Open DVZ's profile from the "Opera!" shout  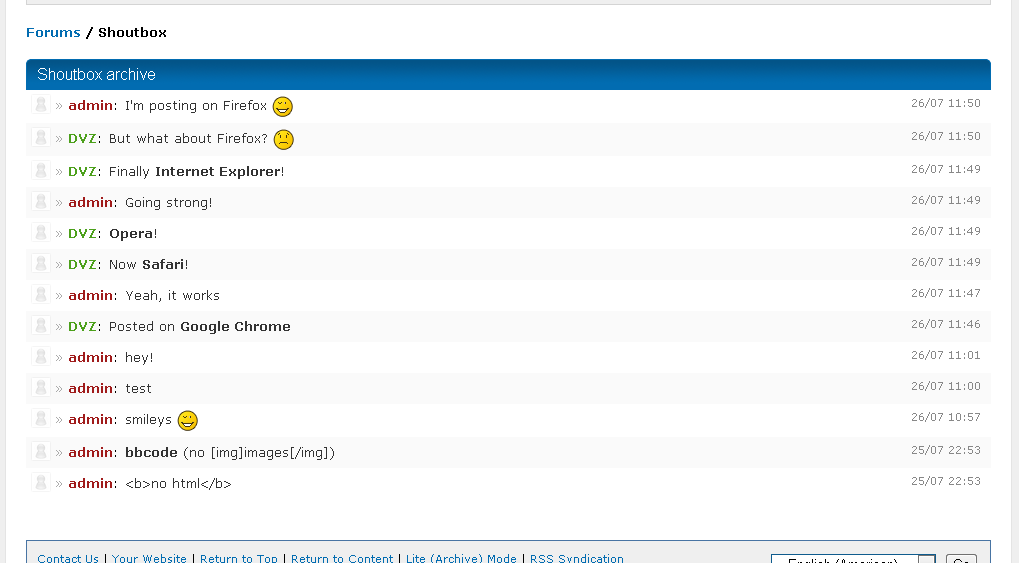click(x=82, y=234)
